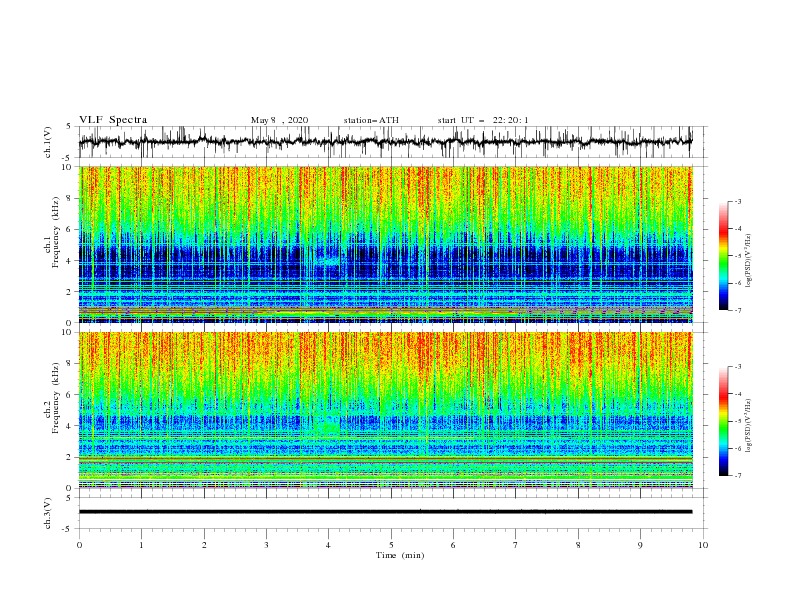
Task: Click time axis tick label "10"
Action: coord(703,545)
